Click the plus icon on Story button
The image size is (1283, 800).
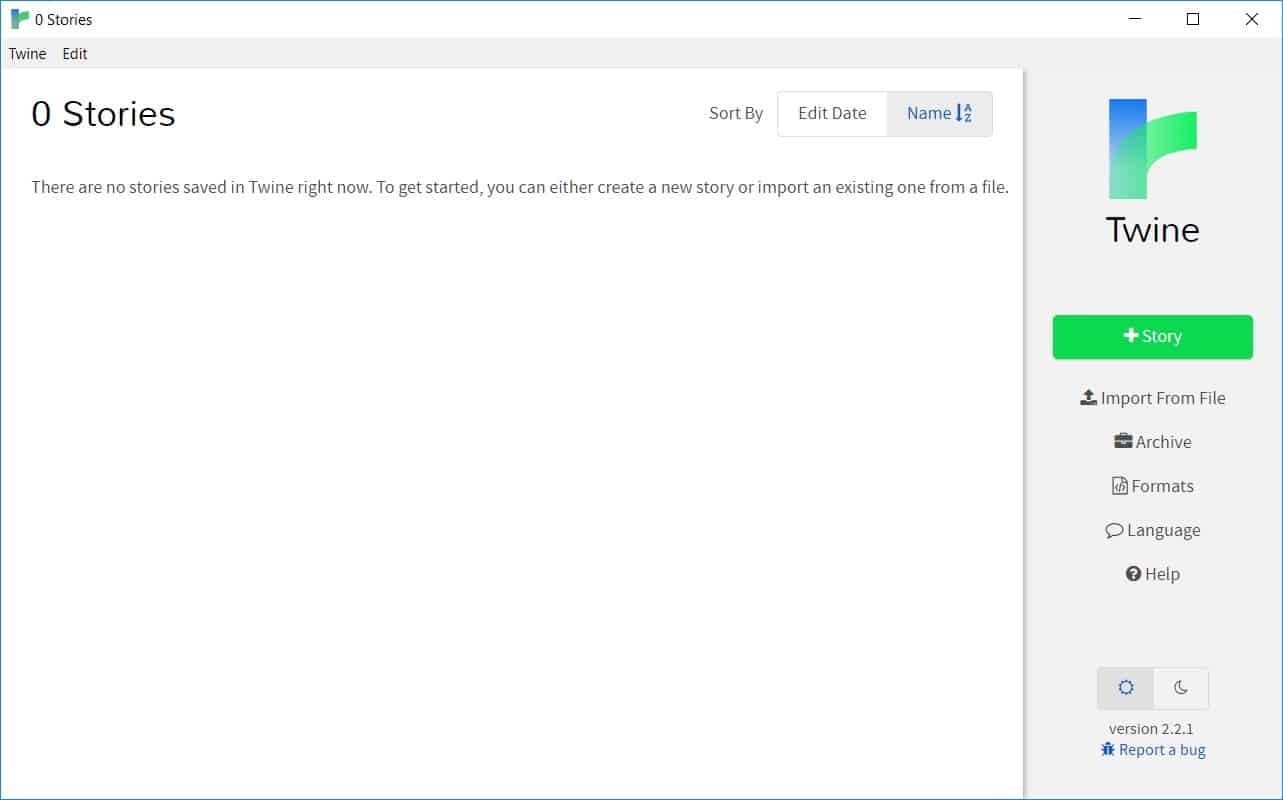coord(1131,336)
